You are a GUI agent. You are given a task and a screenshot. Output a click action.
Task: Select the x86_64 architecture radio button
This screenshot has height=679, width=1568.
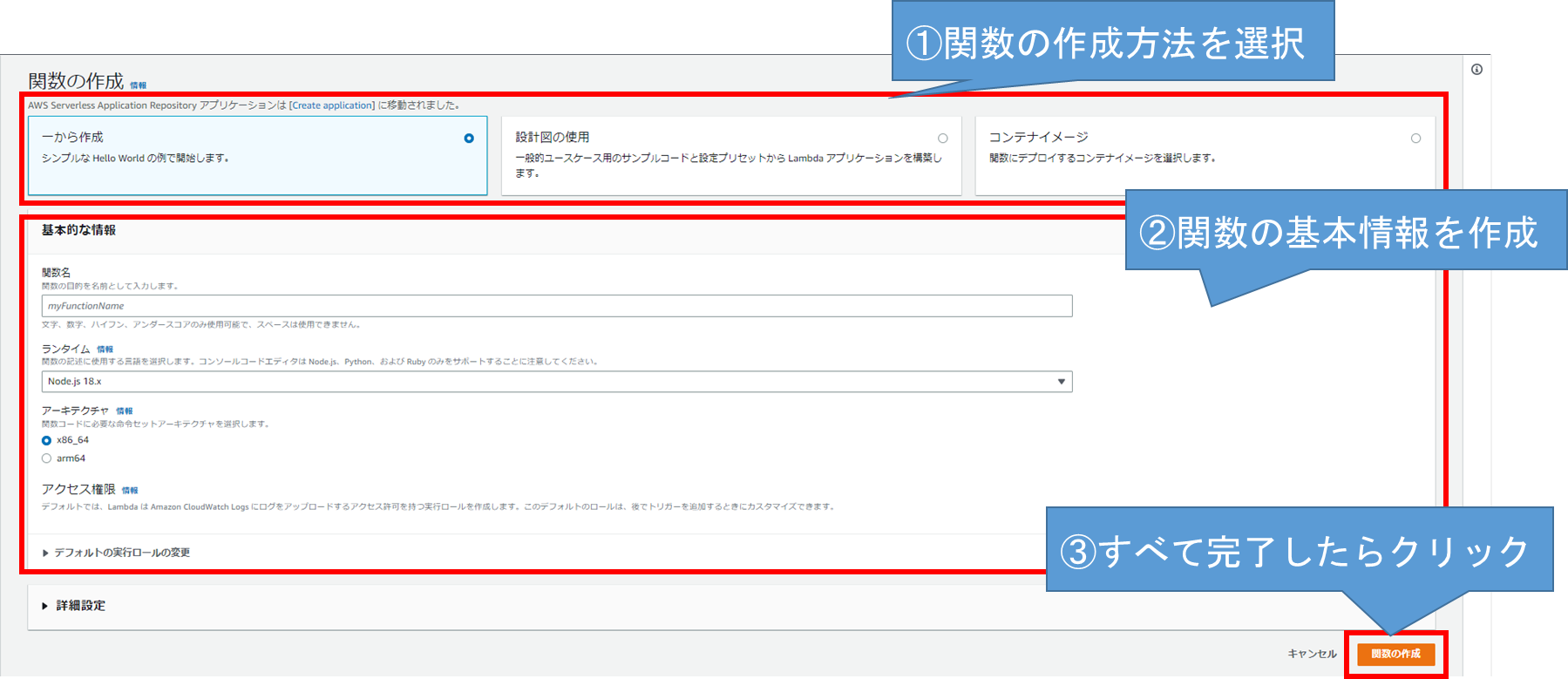pos(47,441)
